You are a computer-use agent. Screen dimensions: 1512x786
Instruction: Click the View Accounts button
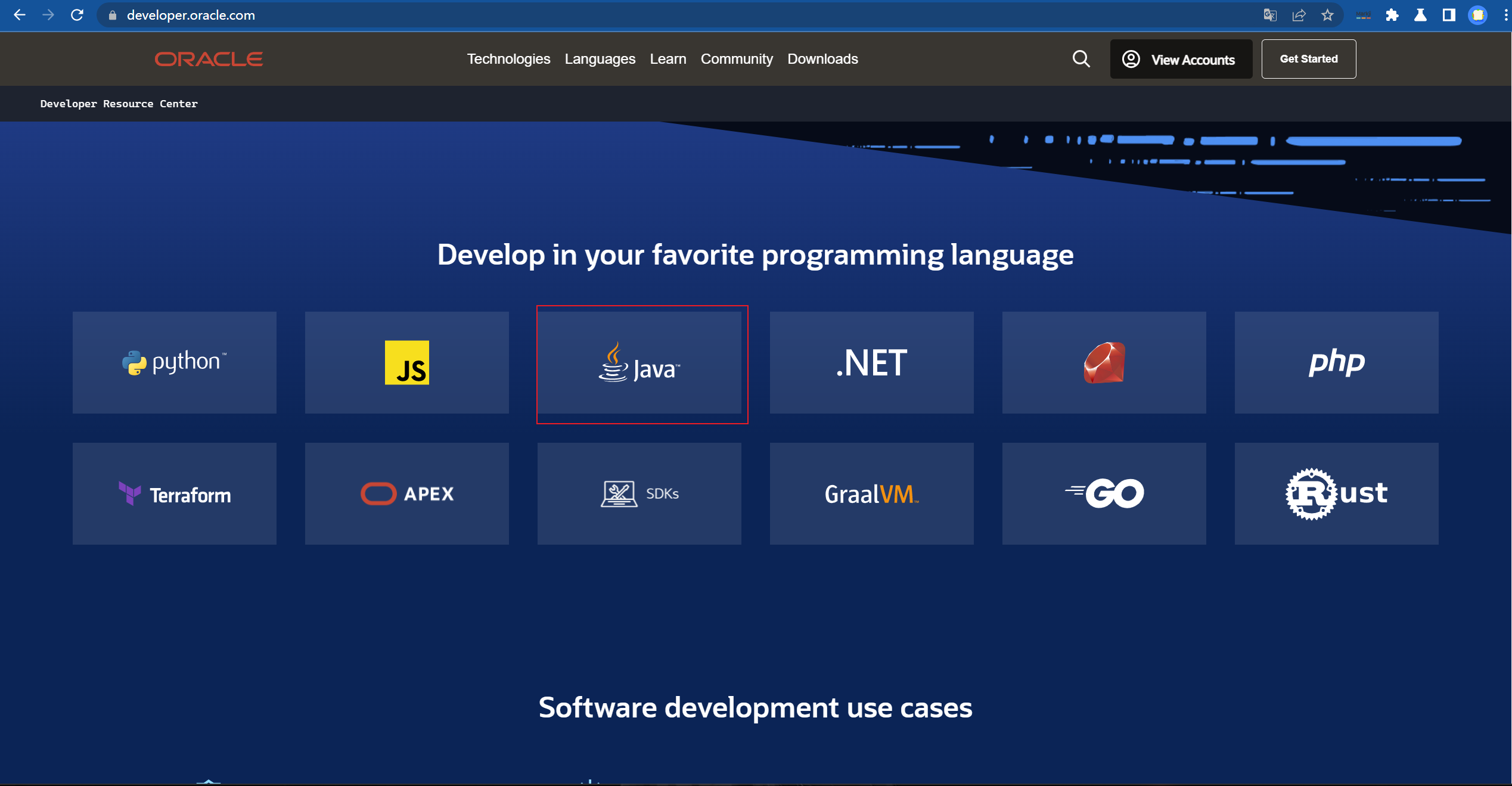[1181, 59]
